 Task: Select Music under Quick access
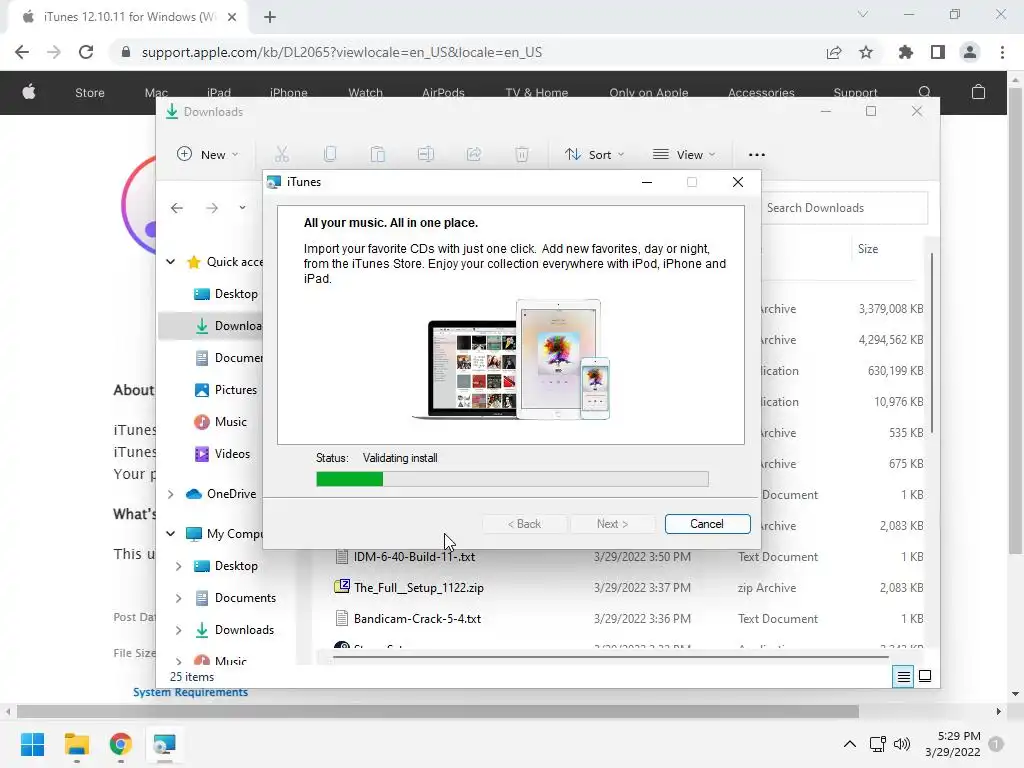[221, 422]
